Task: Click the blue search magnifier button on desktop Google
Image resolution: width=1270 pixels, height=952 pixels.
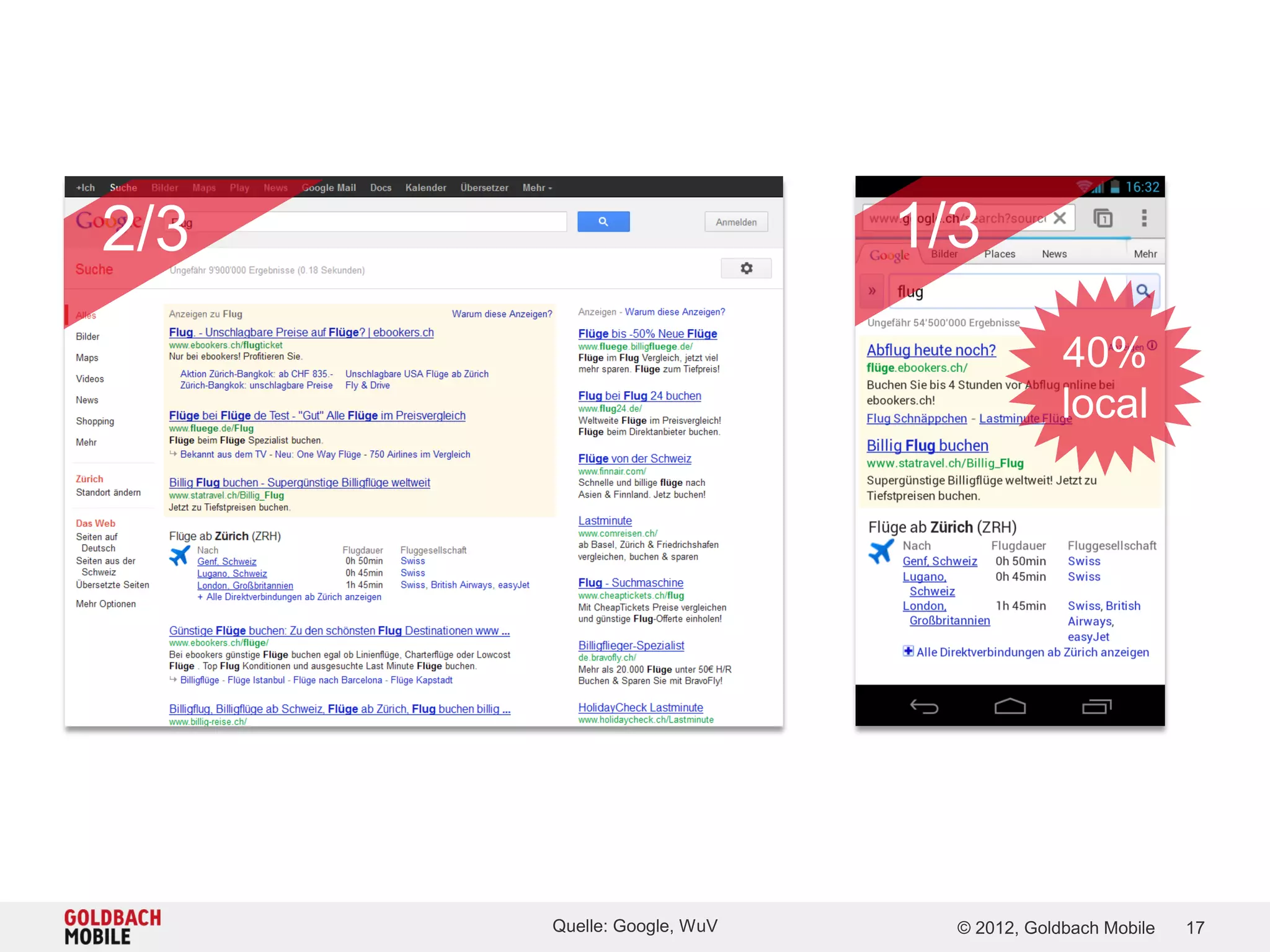Action: pos(603,221)
